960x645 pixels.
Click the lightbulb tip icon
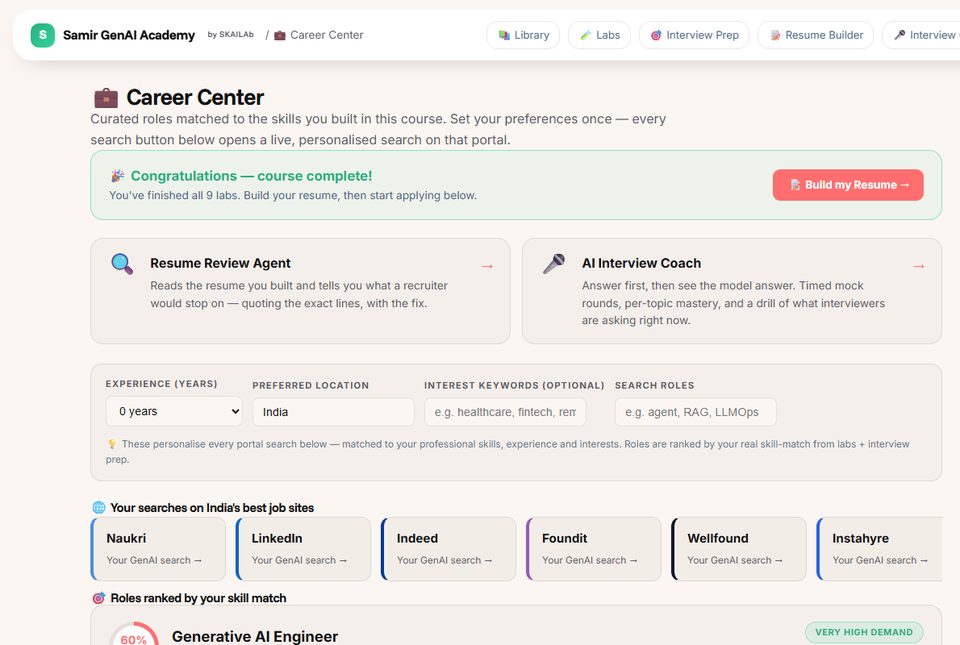[x=112, y=444]
